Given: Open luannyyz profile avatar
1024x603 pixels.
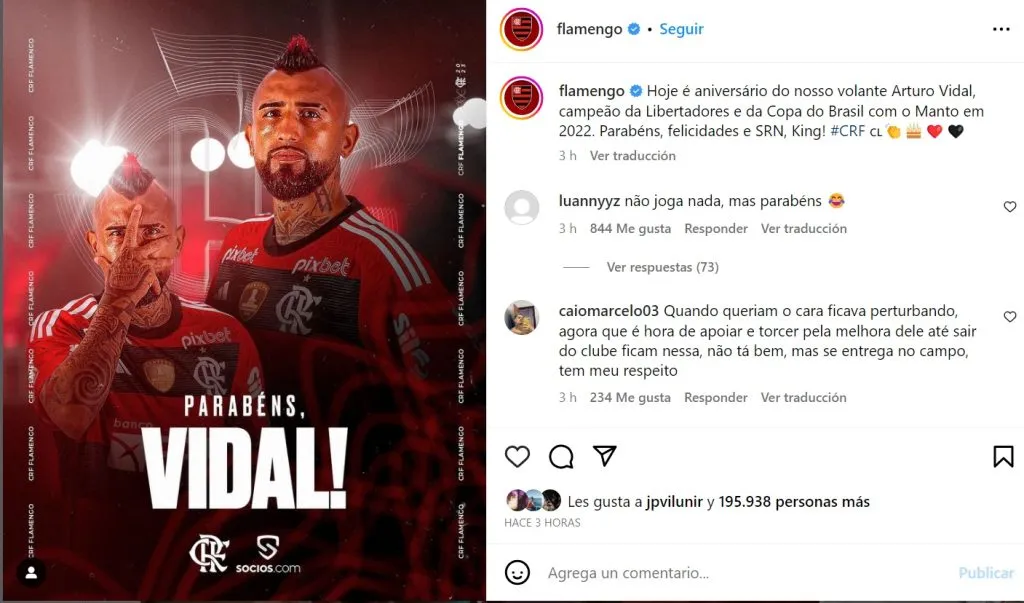Looking at the screenshot, I should tap(522, 207).
